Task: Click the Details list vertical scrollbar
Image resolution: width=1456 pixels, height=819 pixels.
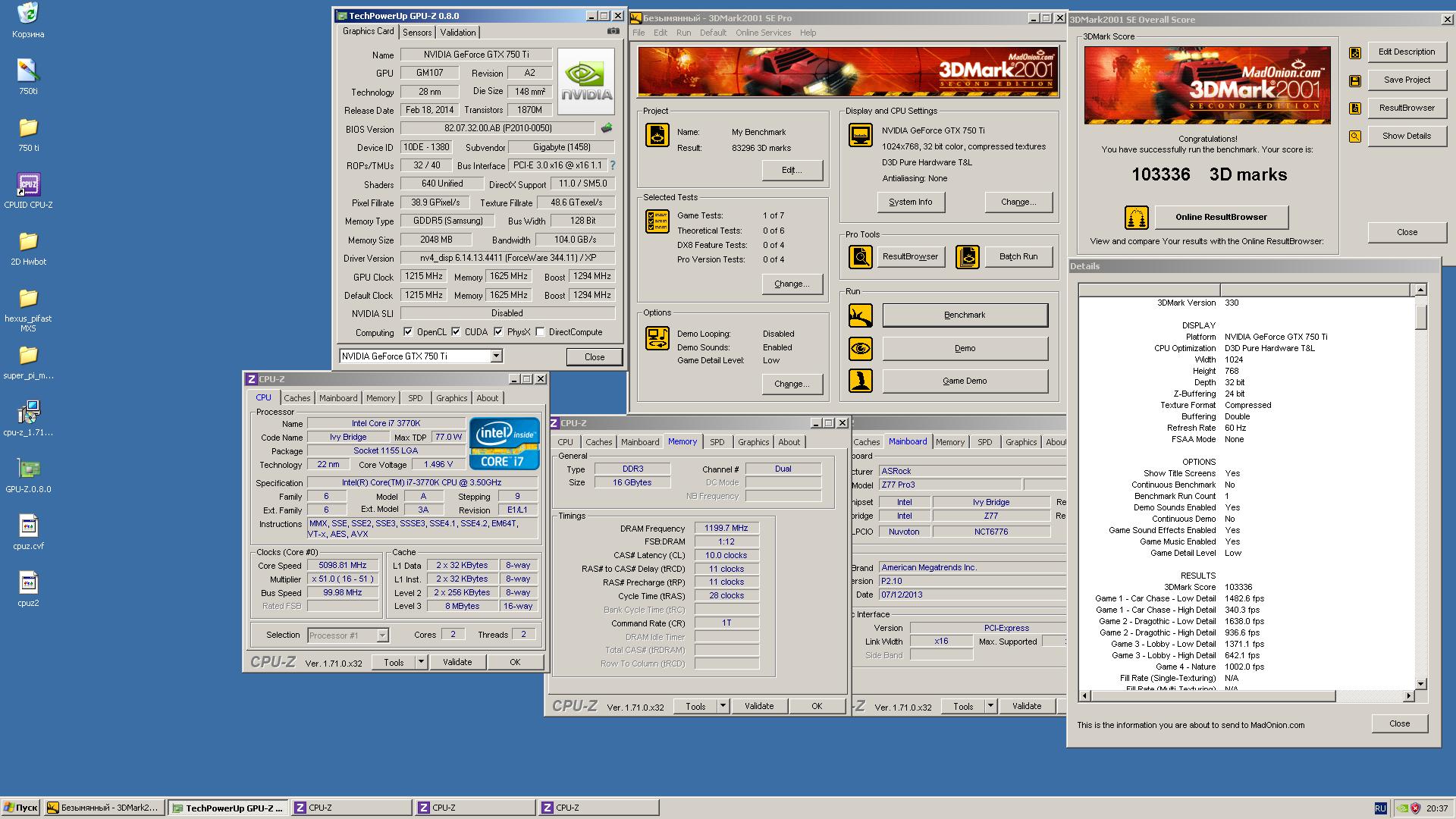Action: click(1420, 488)
